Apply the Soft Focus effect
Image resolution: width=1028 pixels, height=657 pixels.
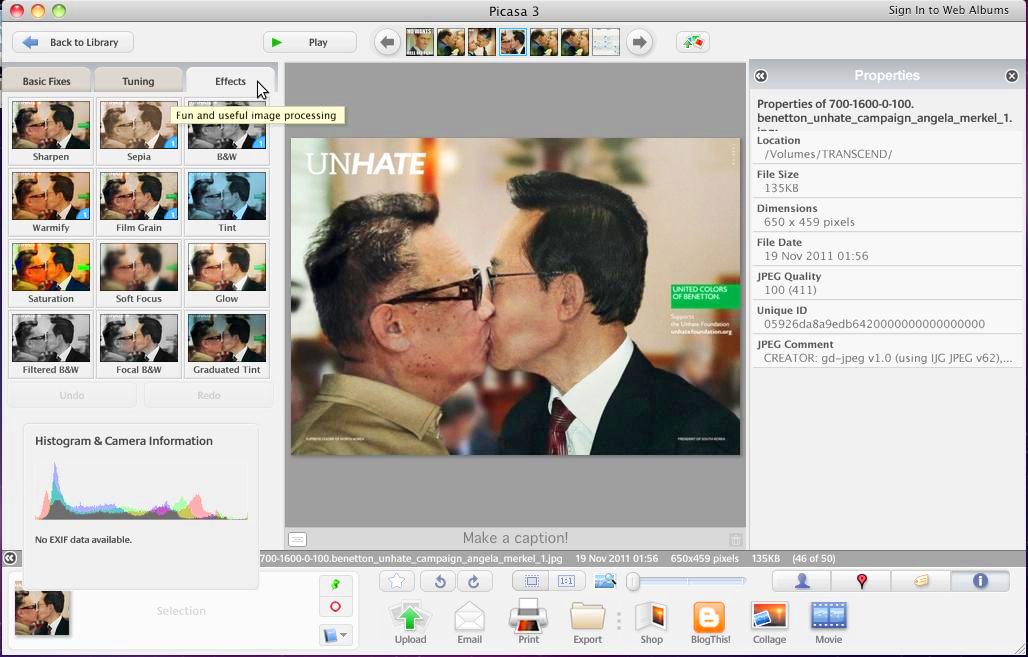pyautogui.click(x=138, y=272)
